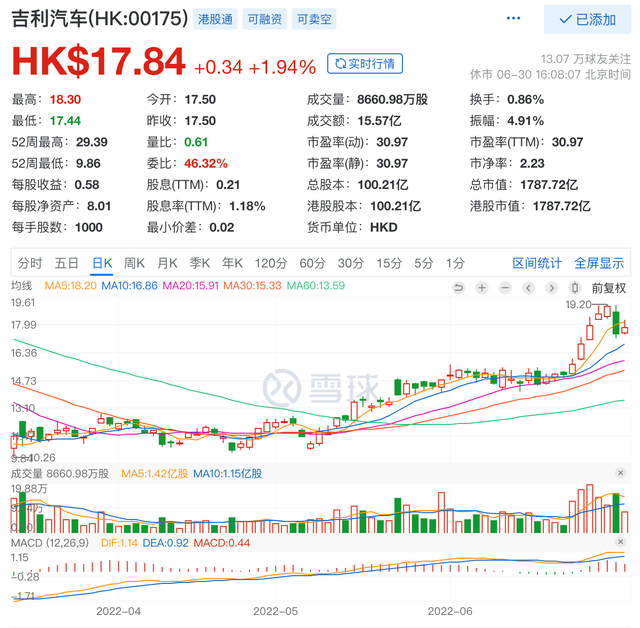Click the 19.20 high price marker
640x628 pixels.
coord(578,304)
